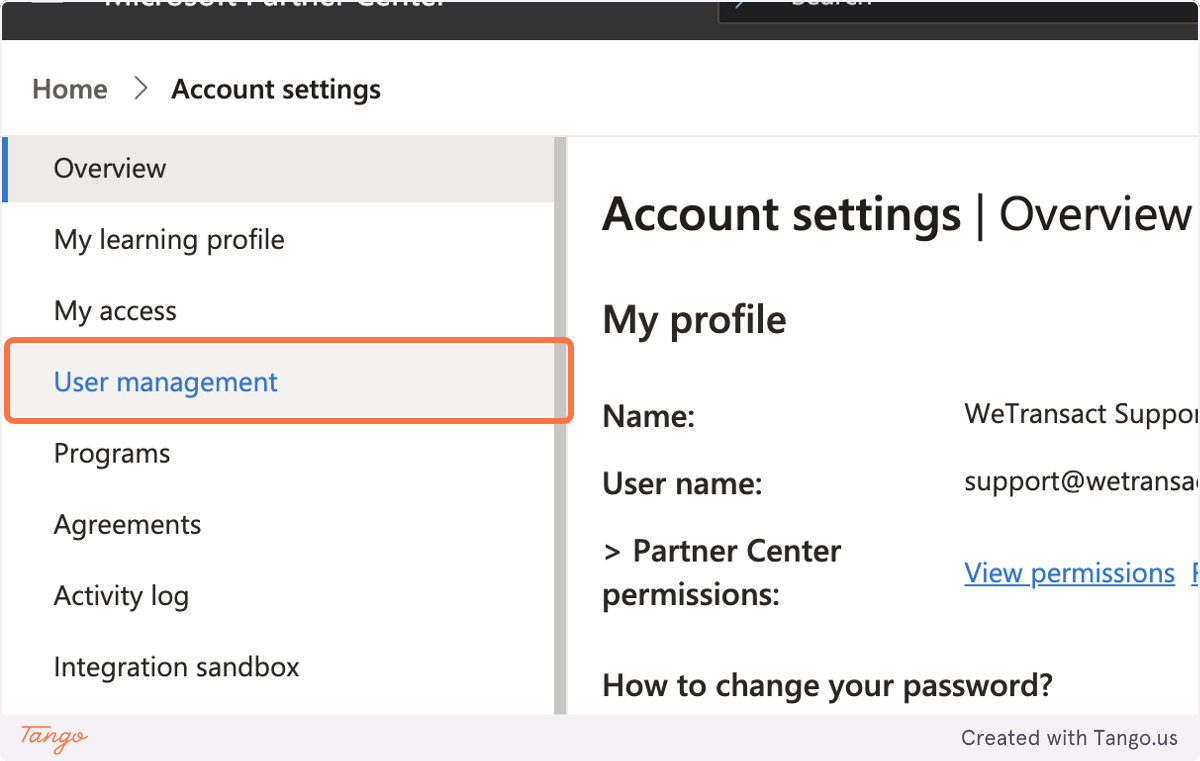
Task: Go to My access page
Action: (x=279, y=311)
